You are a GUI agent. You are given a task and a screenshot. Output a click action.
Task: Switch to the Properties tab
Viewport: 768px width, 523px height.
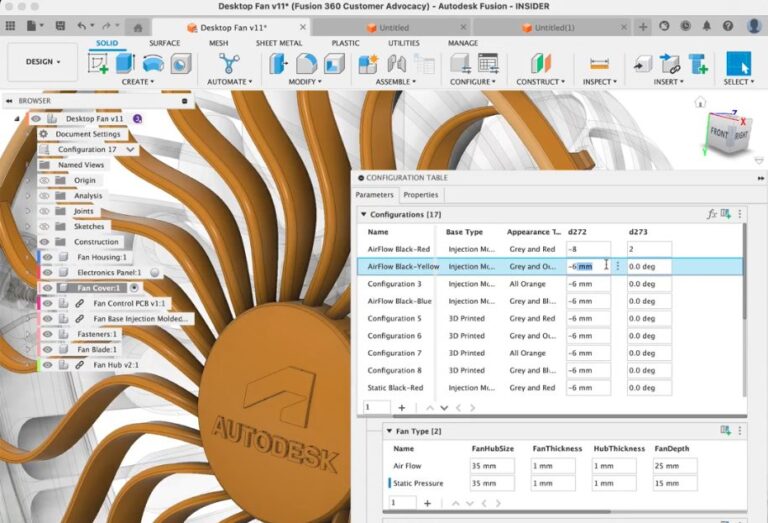click(x=420, y=195)
